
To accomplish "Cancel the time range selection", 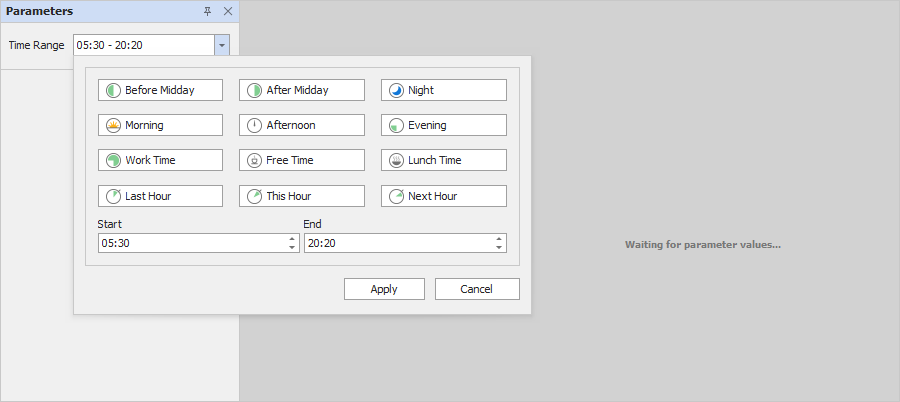I will 477,289.
